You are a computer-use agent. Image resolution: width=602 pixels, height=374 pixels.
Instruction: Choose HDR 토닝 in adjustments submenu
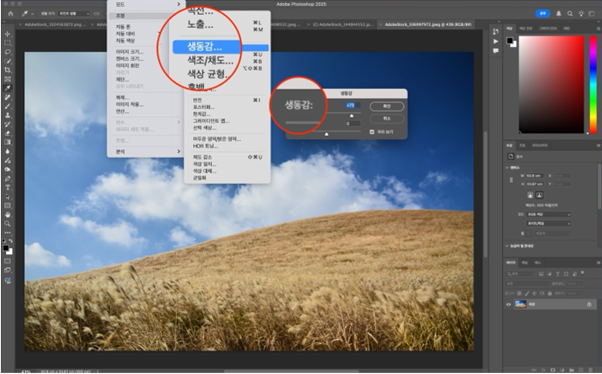(205, 146)
